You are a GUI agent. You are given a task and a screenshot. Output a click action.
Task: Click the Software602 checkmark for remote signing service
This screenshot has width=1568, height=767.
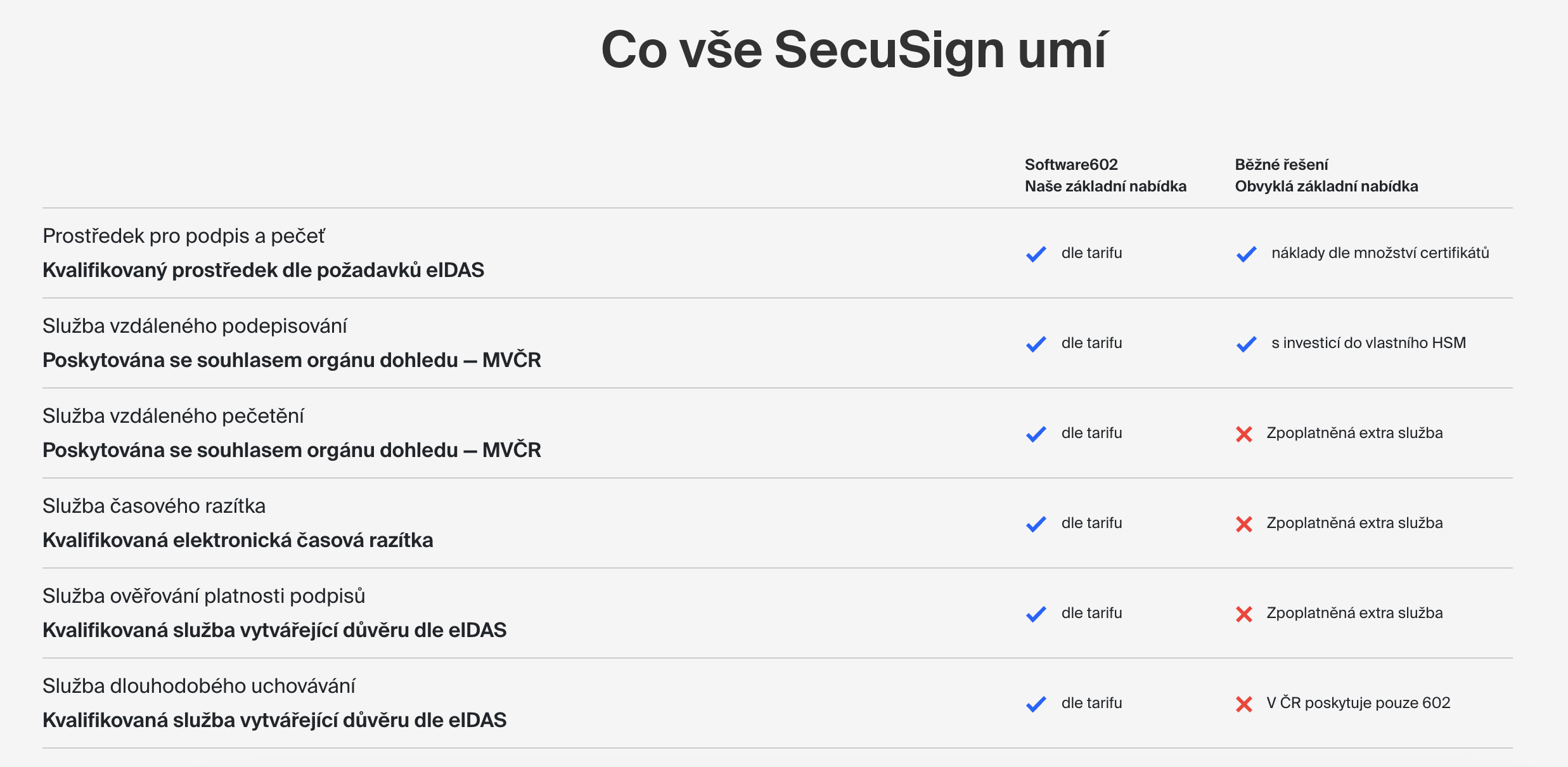point(1036,344)
